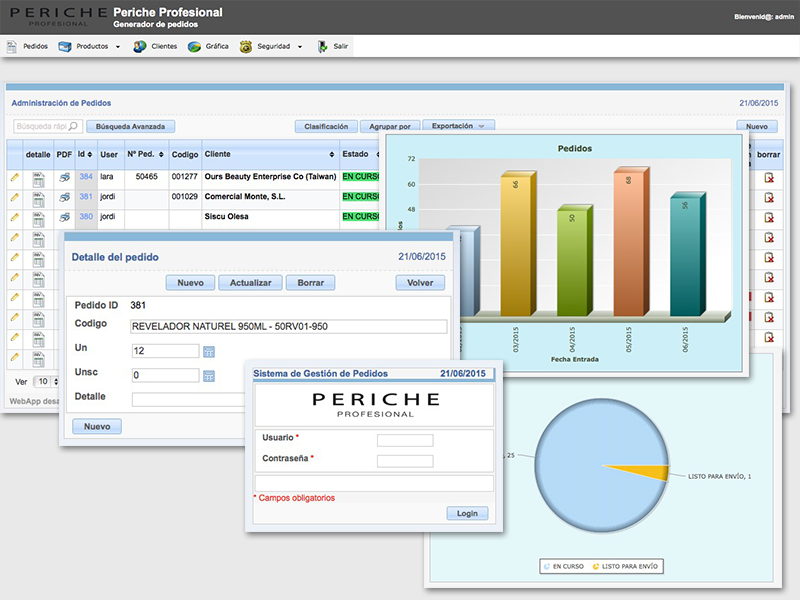This screenshot has width=800, height=600.
Task: Open the detalle icon for order 384
Action: [x=38, y=179]
